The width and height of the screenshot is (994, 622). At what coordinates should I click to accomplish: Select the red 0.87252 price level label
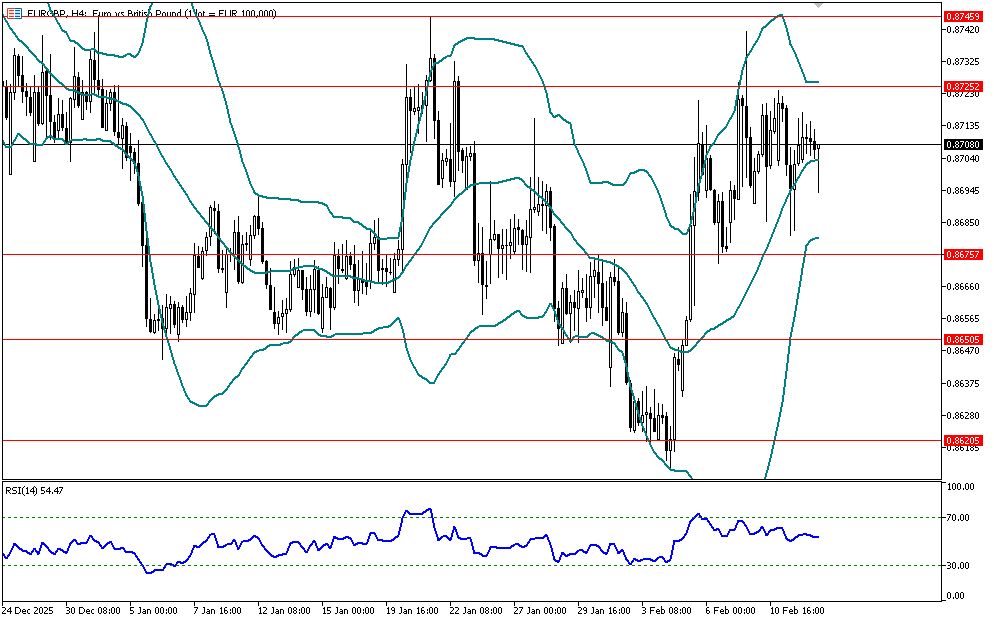pyautogui.click(x=963, y=87)
